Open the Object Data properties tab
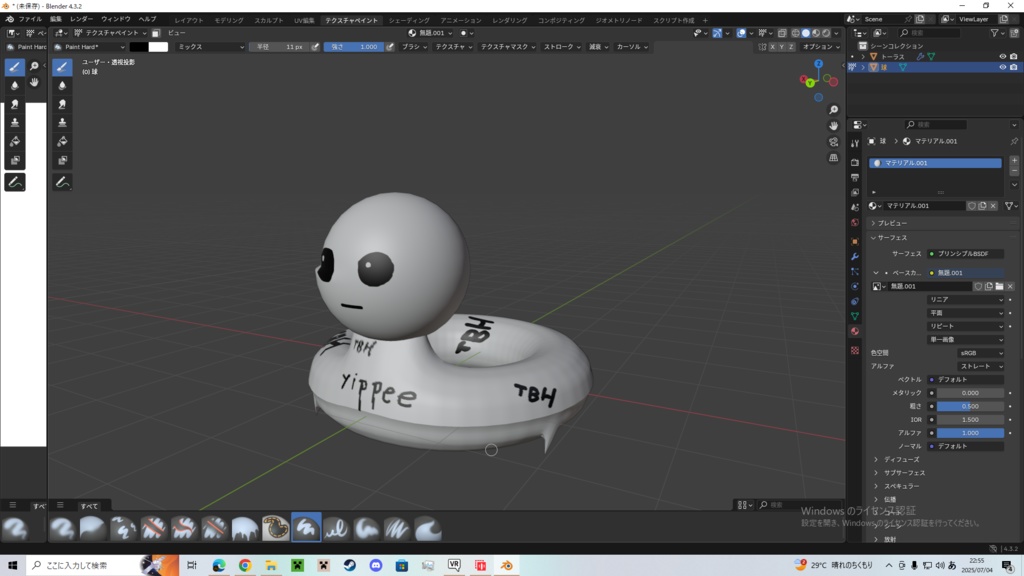This screenshot has height=576, width=1024. 855,316
